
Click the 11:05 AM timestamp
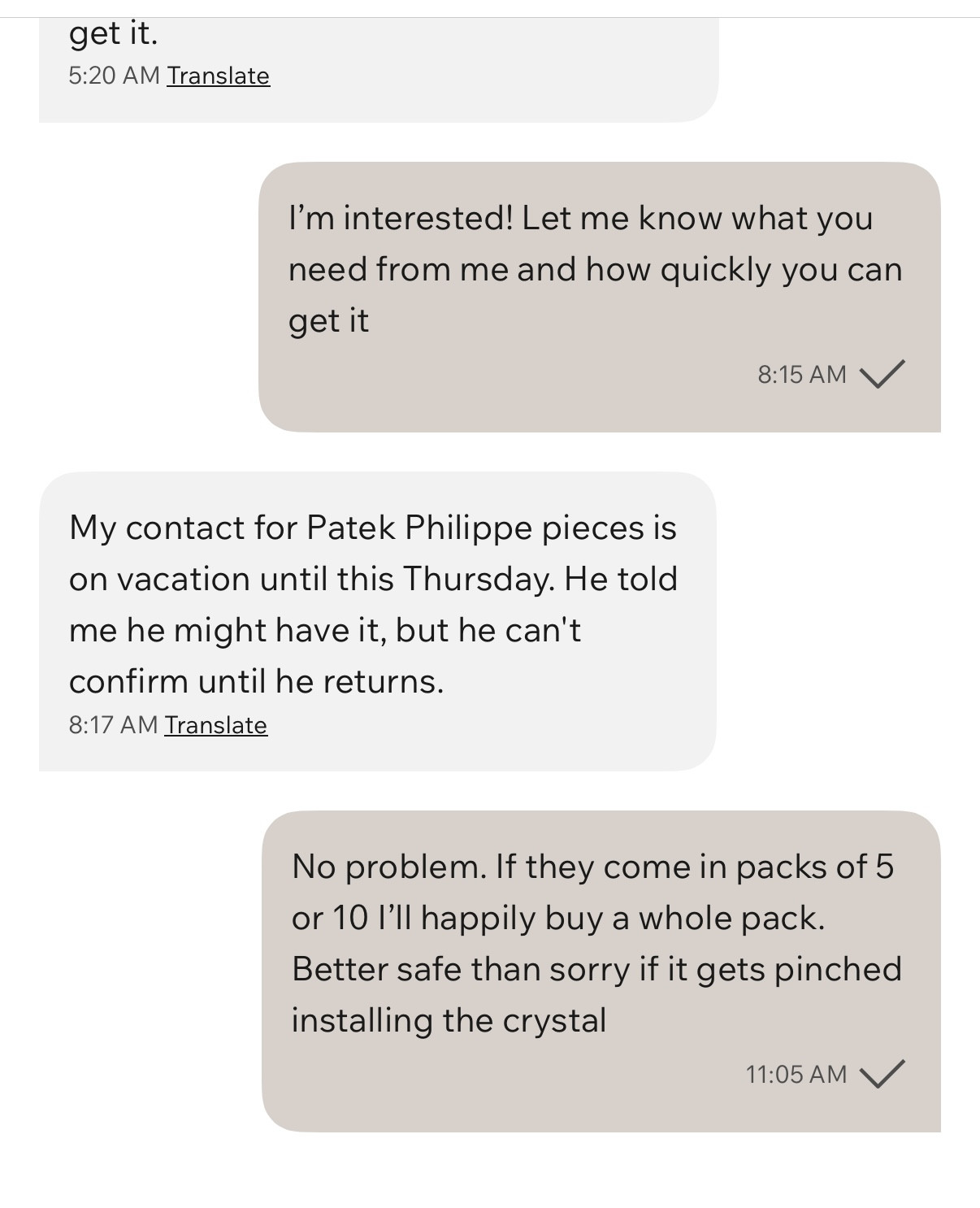tap(796, 1074)
